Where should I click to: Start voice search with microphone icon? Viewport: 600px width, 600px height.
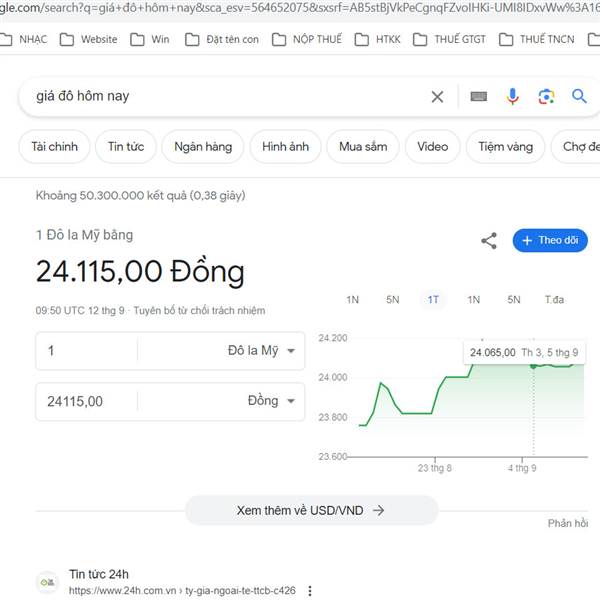tap(512, 97)
